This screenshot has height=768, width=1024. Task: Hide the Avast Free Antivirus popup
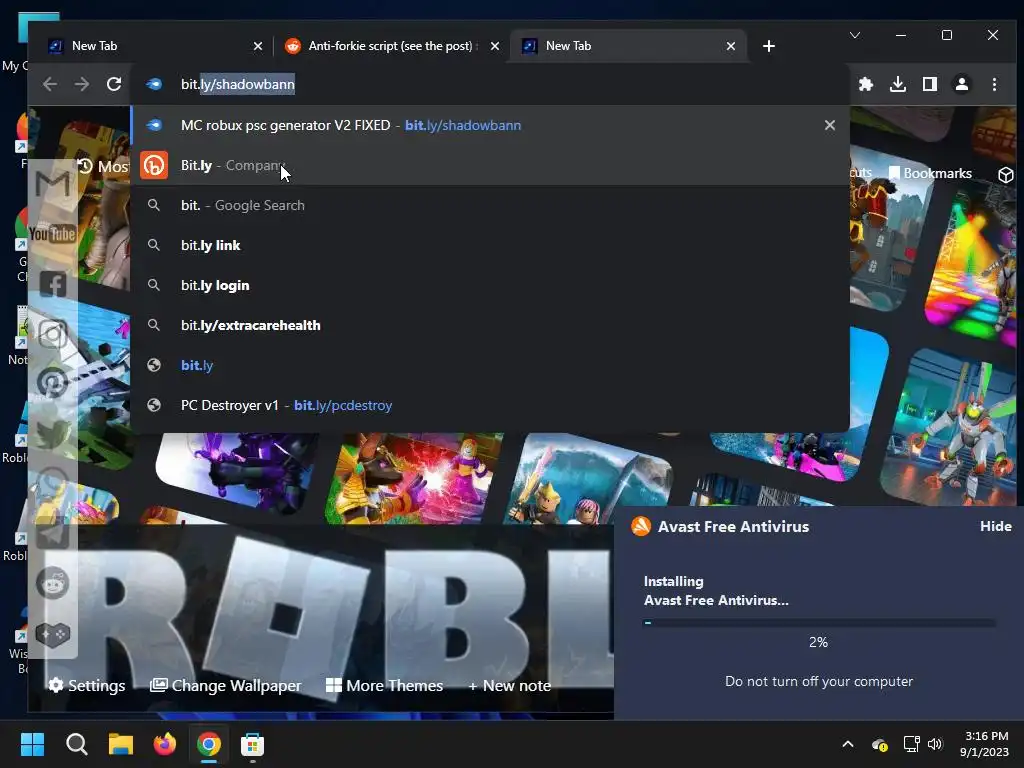(995, 526)
